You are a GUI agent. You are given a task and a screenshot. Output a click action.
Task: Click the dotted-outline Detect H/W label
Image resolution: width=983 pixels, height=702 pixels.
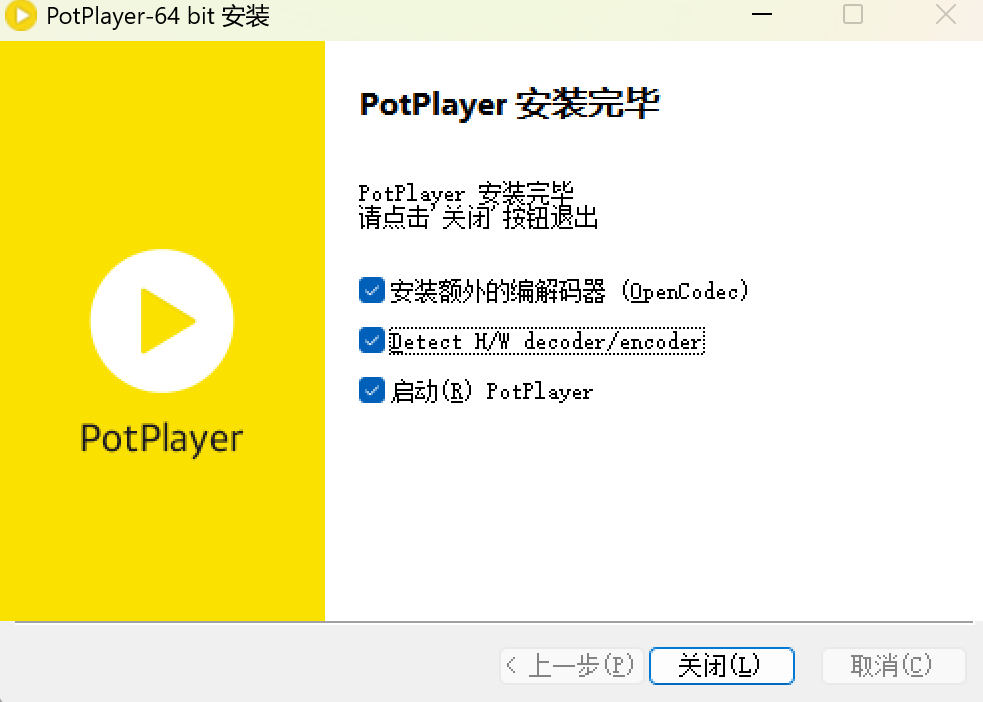pyautogui.click(x=546, y=341)
